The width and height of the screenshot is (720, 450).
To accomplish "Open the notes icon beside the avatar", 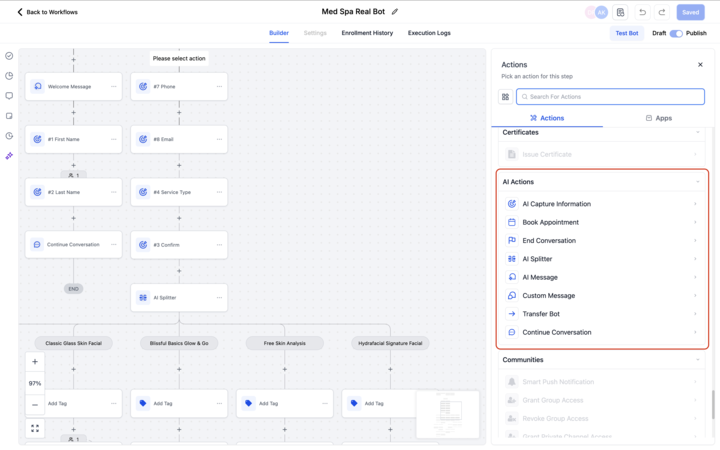I will 621,12.
